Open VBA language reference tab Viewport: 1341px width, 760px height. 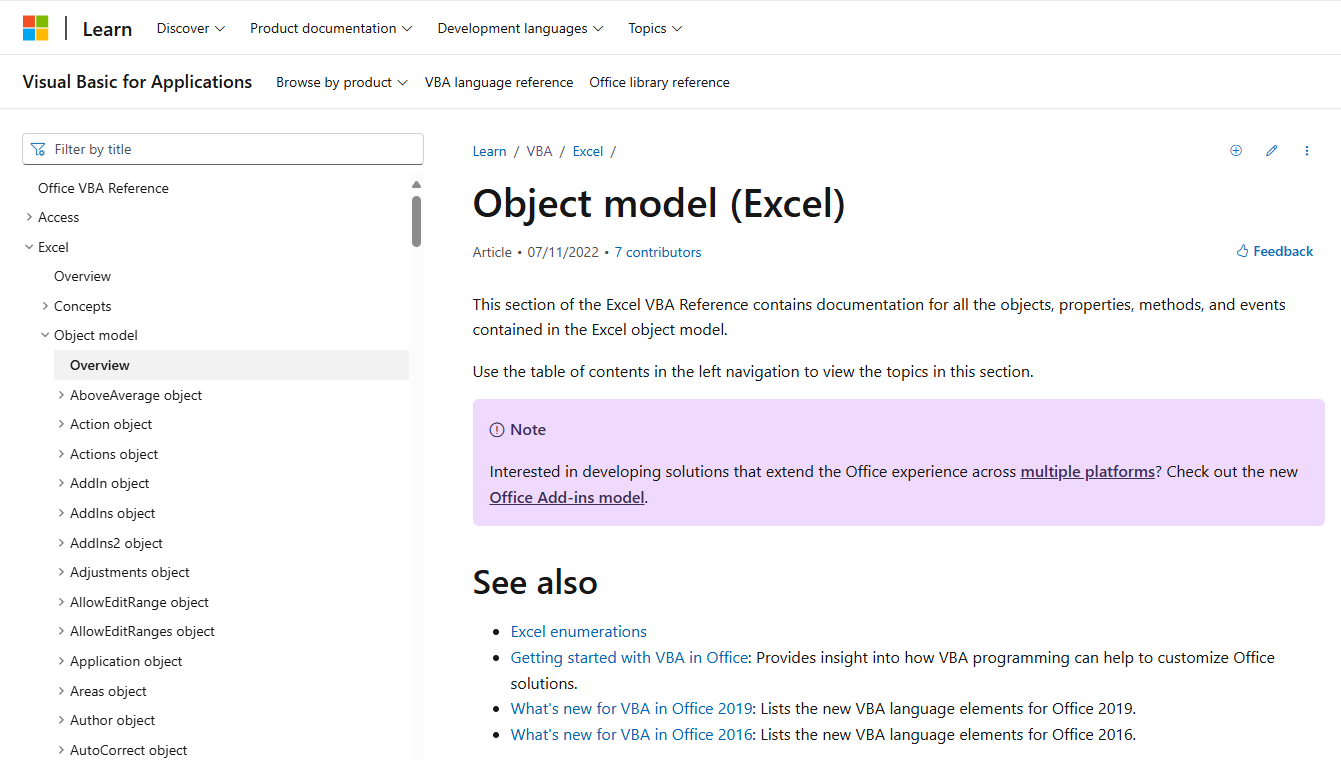click(x=499, y=82)
